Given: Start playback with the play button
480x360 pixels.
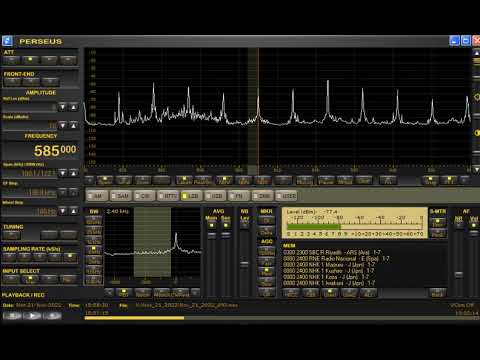Looking at the screenshot, I should pos(32,315).
